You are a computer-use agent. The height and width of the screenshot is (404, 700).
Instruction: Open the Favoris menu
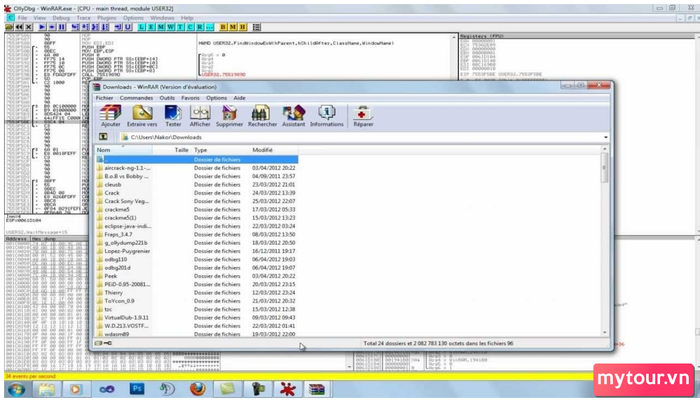190,98
